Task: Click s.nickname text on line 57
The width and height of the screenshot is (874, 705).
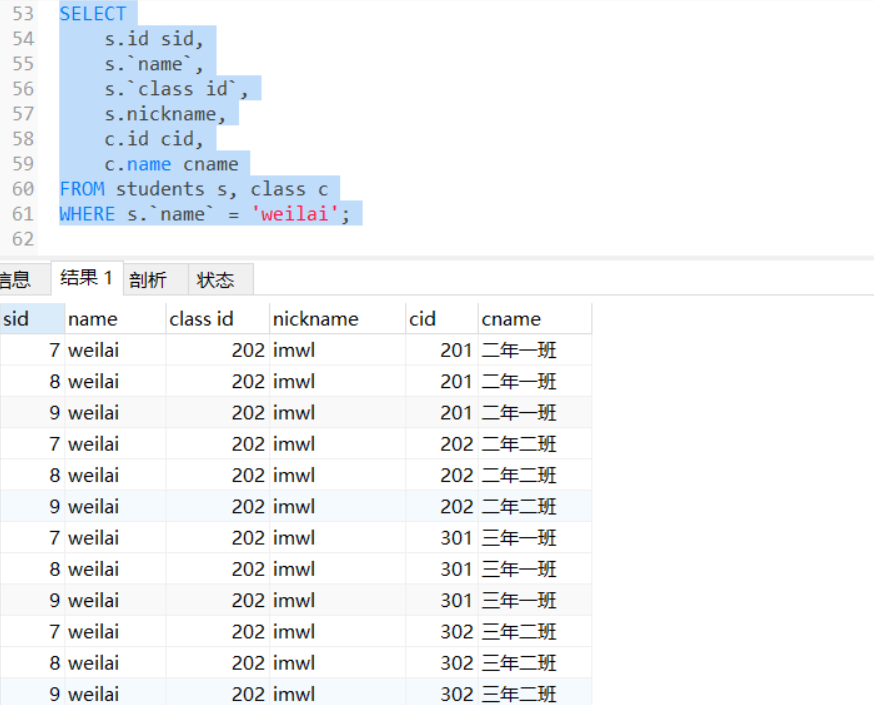Action: [x=165, y=114]
